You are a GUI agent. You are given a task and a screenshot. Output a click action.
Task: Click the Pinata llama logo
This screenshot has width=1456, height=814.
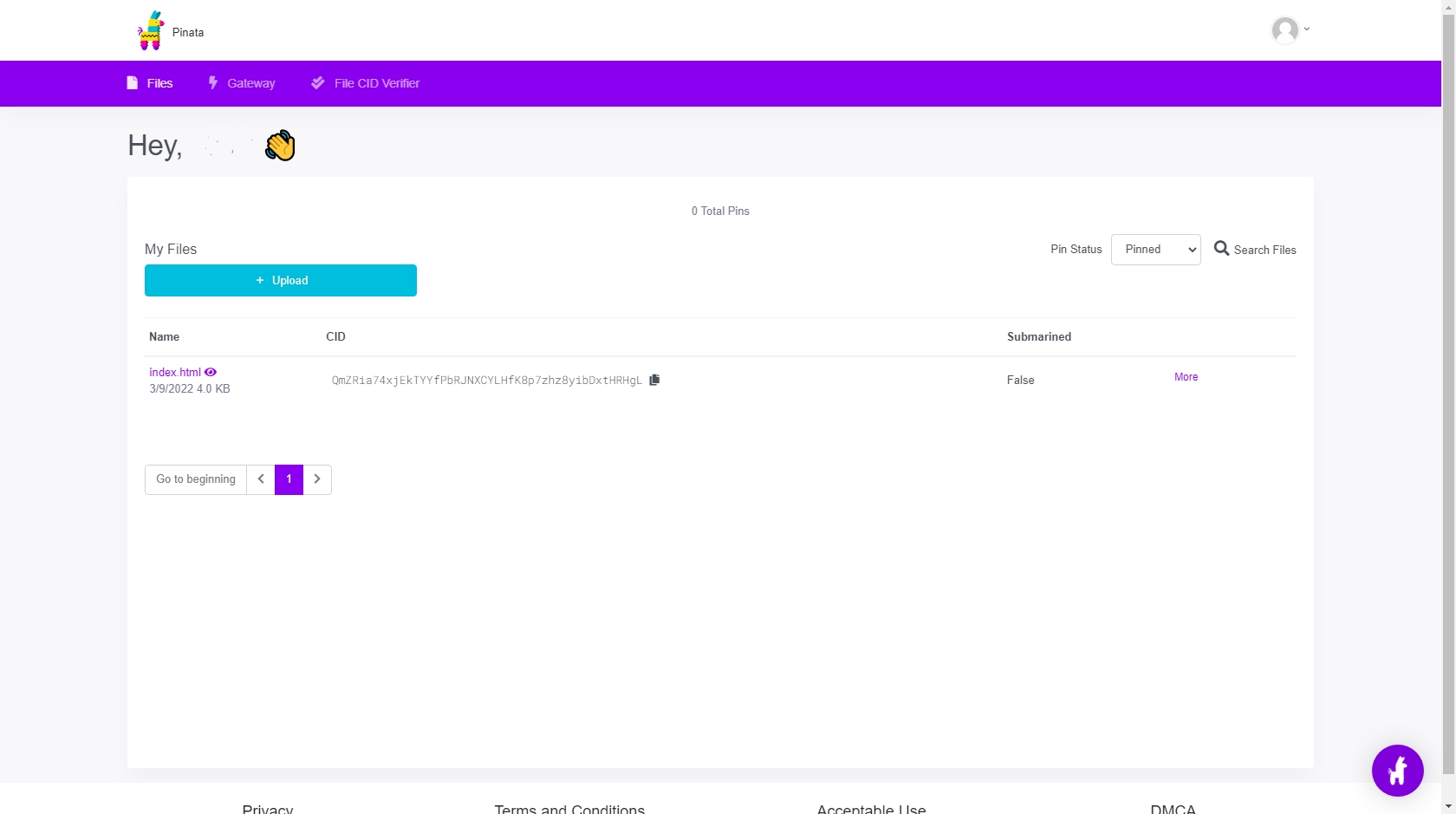tap(151, 30)
